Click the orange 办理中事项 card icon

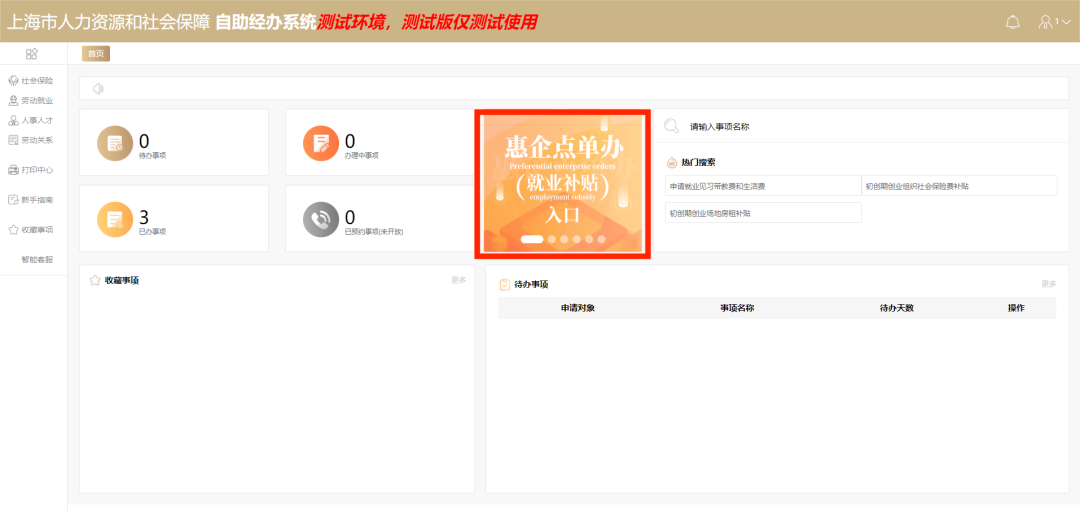[321, 144]
